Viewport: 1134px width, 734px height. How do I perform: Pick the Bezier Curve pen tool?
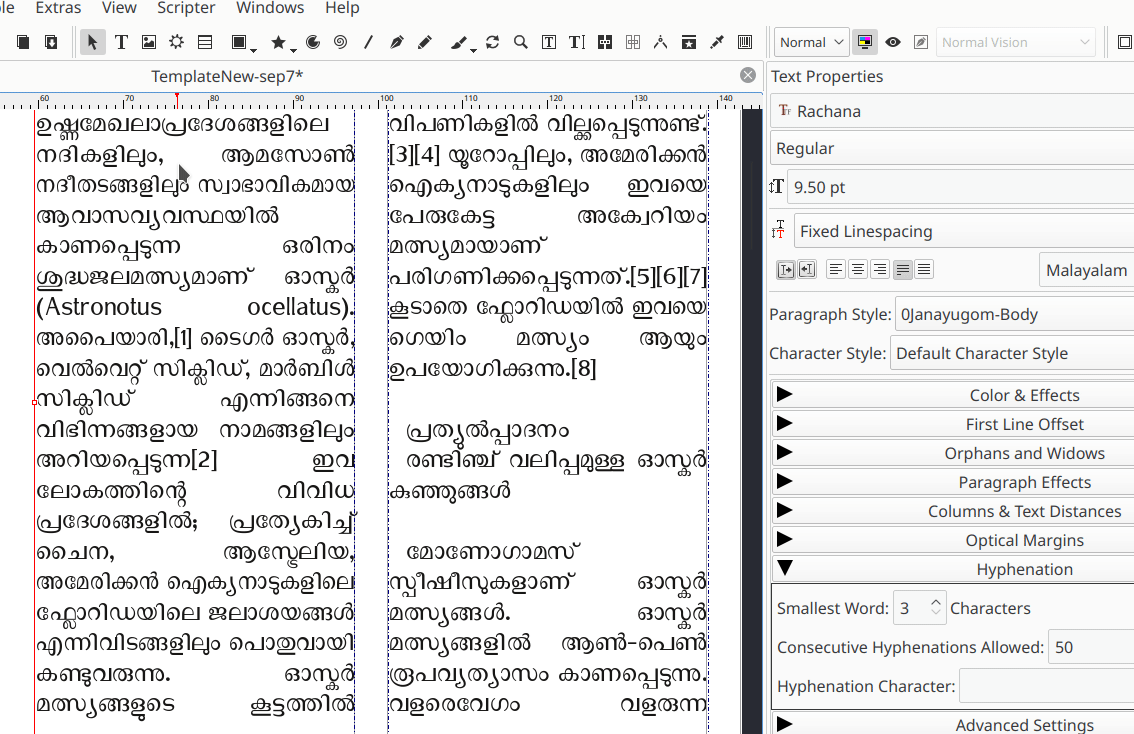[x=396, y=42]
